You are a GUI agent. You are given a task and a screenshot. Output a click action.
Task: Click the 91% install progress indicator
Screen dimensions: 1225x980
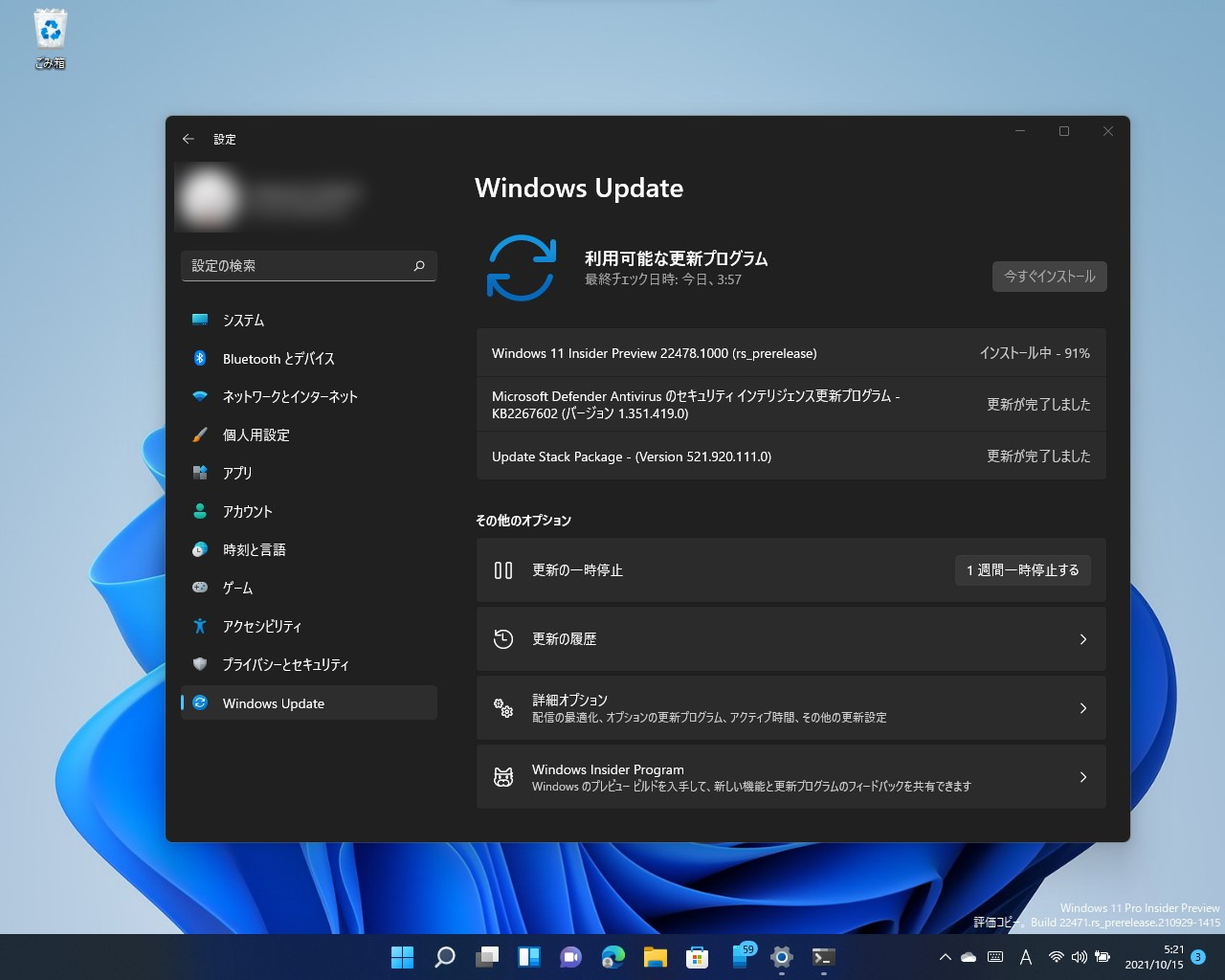(1036, 352)
